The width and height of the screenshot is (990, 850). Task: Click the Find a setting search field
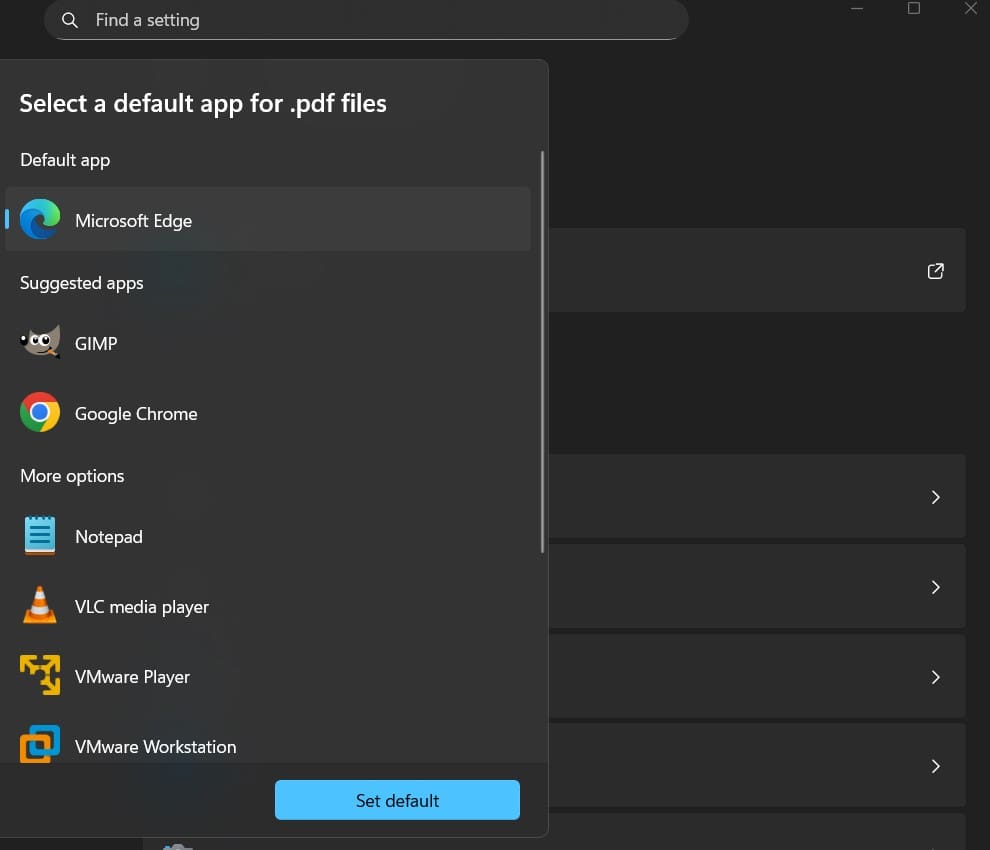pyautogui.click(x=367, y=20)
